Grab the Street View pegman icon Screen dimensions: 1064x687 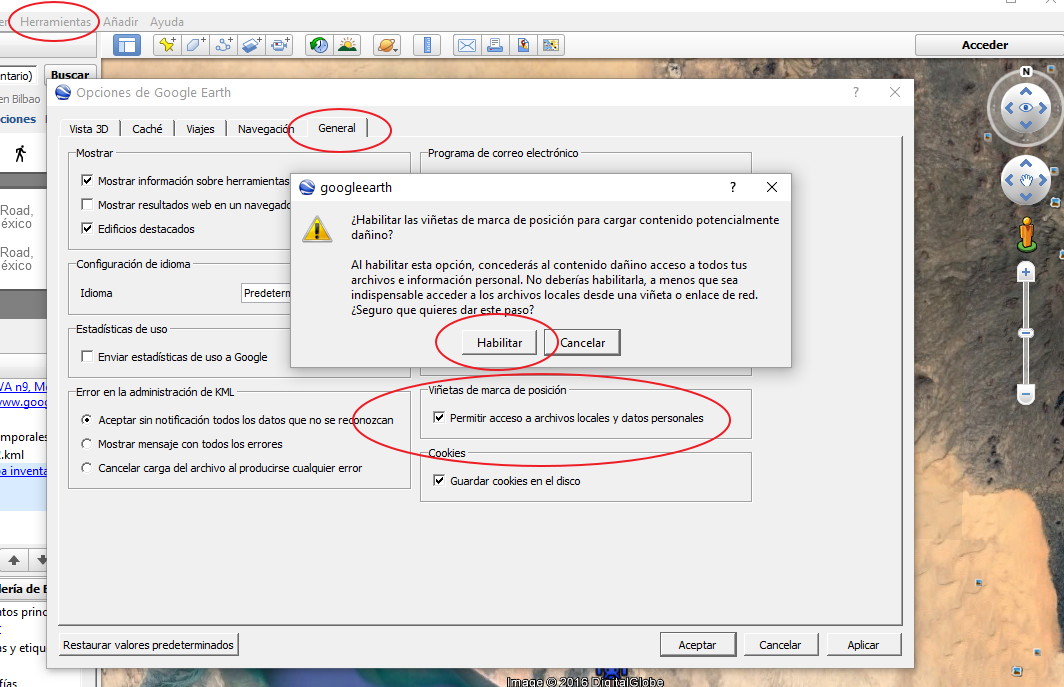(x=1026, y=234)
